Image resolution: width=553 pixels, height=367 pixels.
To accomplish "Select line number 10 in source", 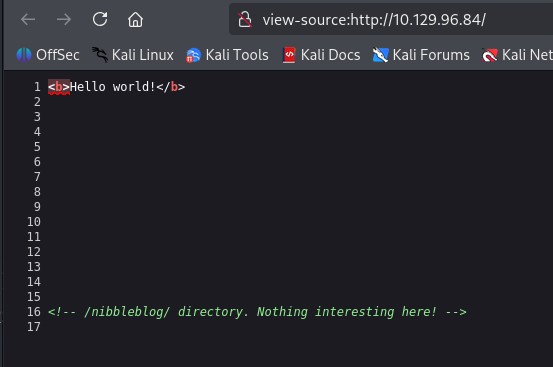I will tap(34, 222).
